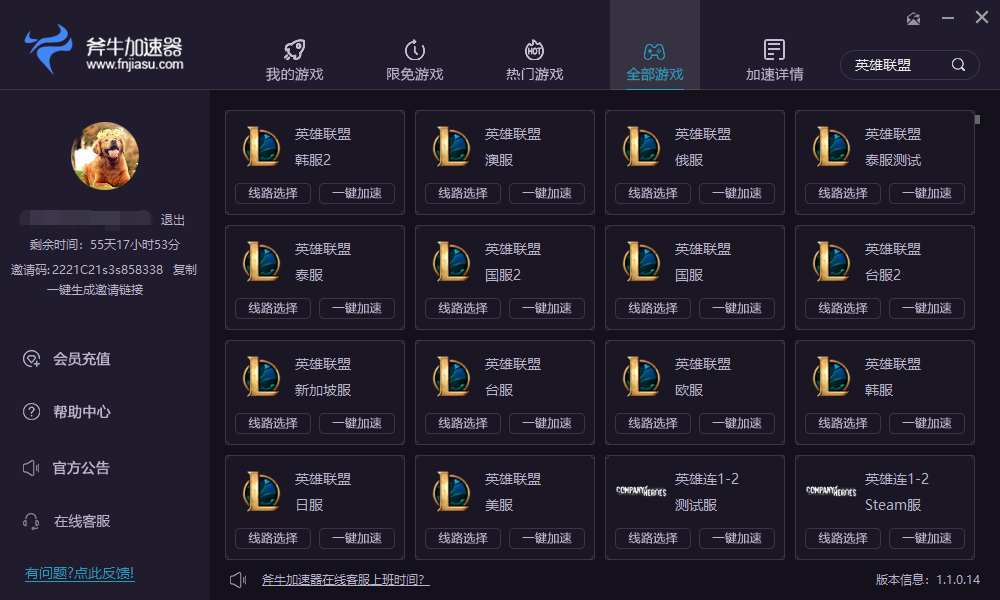Click 一键加速 for 韩服2

[x=357, y=193]
